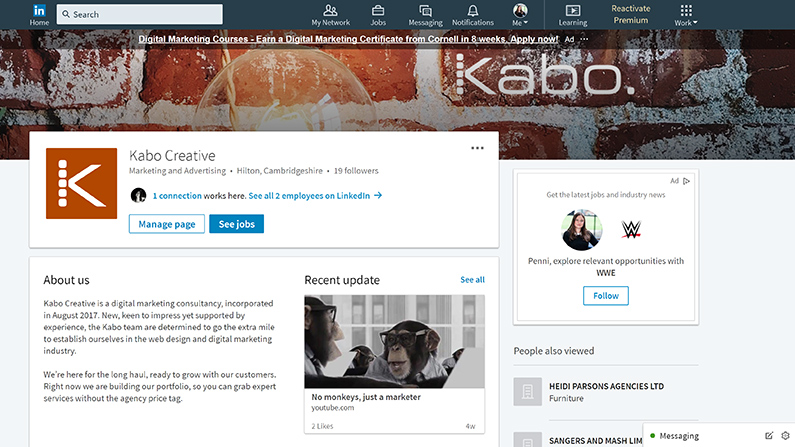Click the 19 followers text
The height and width of the screenshot is (447, 795).
click(x=356, y=171)
